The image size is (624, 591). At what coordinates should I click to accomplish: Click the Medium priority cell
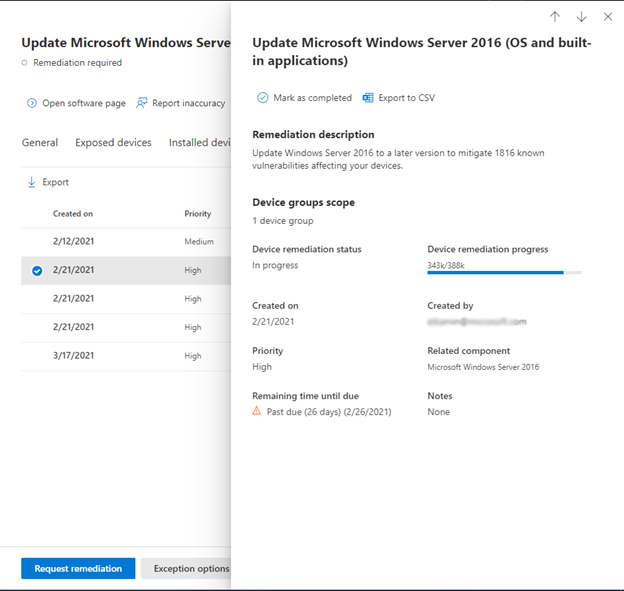(x=199, y=242)
